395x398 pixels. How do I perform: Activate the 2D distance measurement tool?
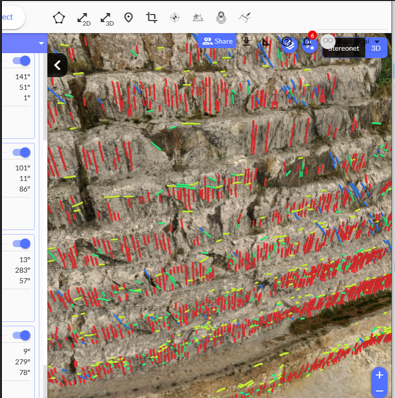click(83, 19)
